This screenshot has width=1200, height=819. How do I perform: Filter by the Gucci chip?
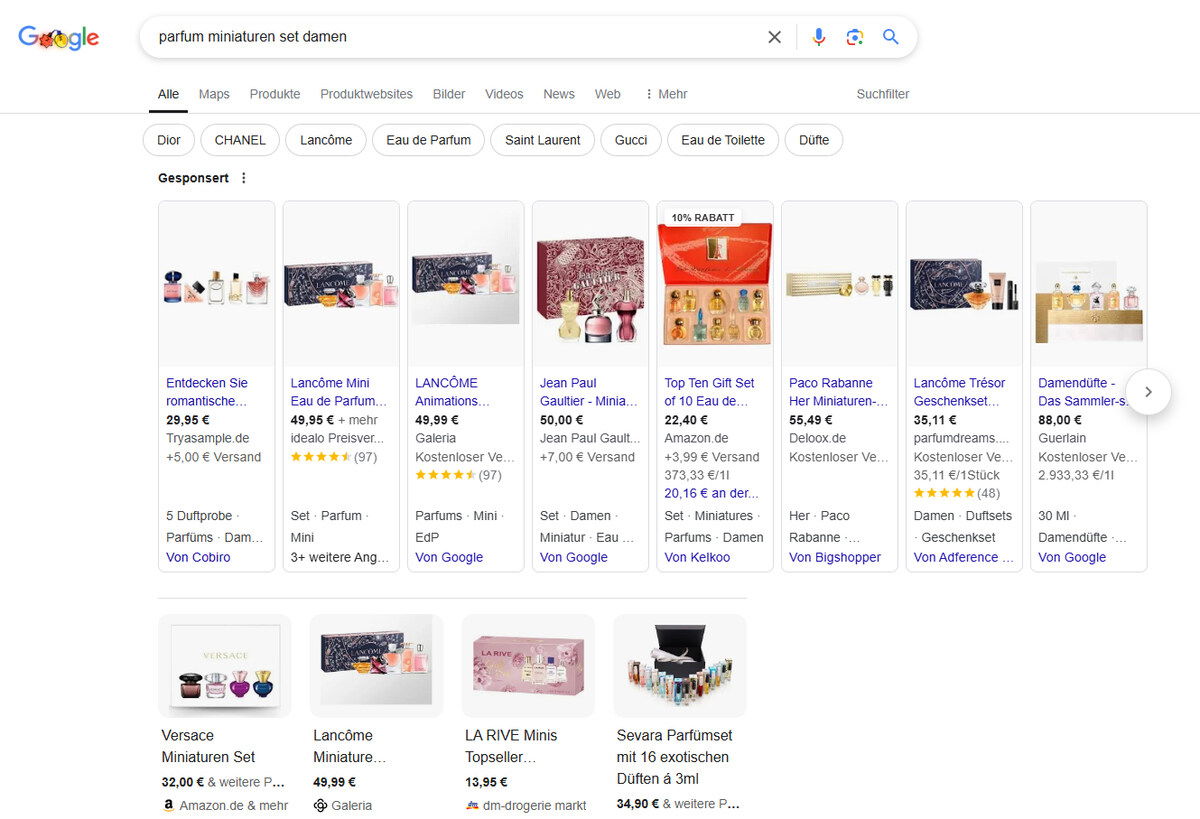[631, 140]
